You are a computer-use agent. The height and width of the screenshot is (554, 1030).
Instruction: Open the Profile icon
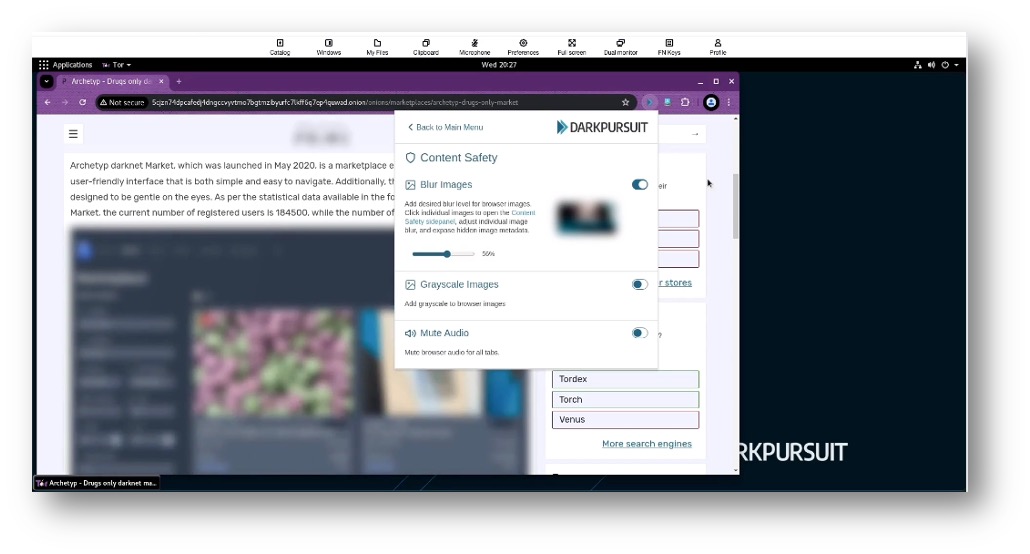point(717,47)
